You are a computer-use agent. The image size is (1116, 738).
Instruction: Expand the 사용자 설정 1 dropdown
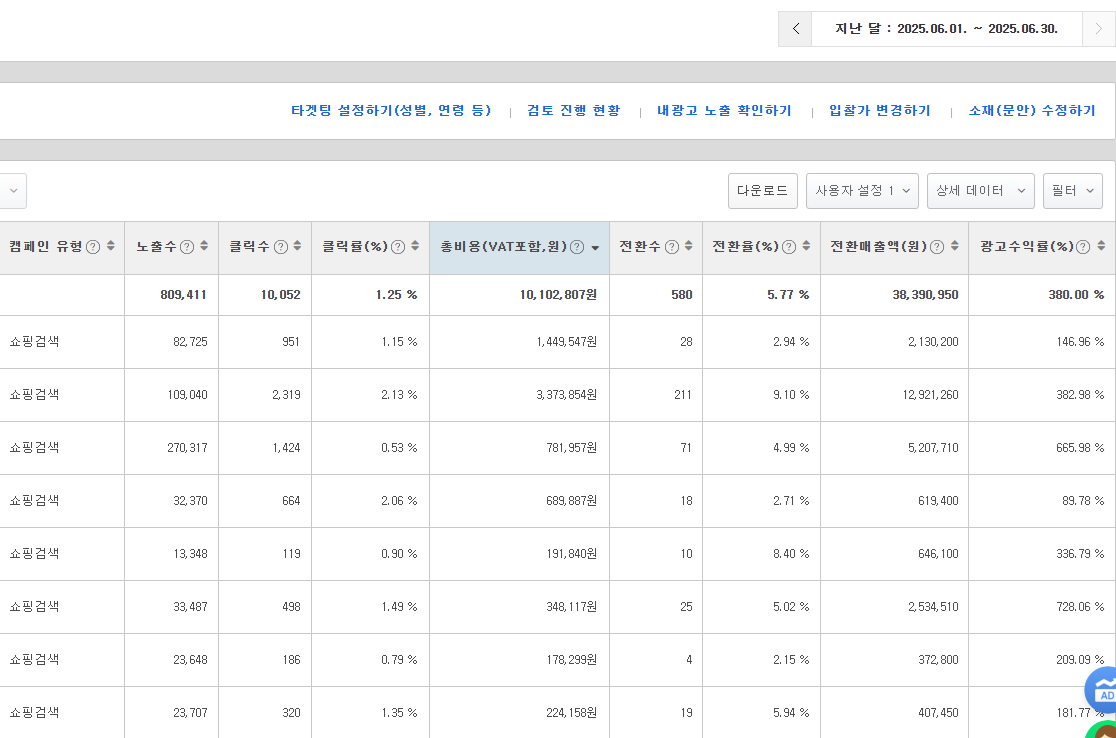click(x=862, y=191)
